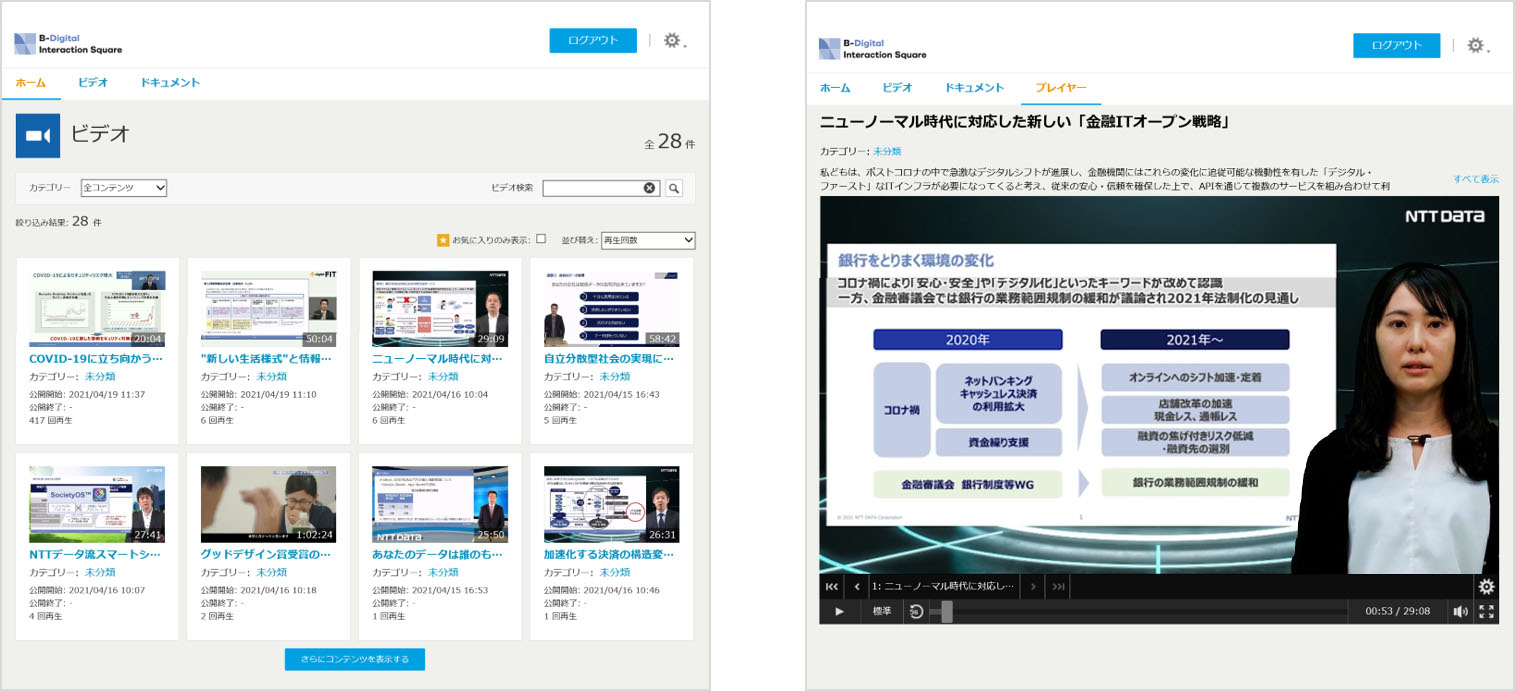1515x691 pixels.
Task: Mute audio with the speaker icon
Action: (x=1460, y=611)
